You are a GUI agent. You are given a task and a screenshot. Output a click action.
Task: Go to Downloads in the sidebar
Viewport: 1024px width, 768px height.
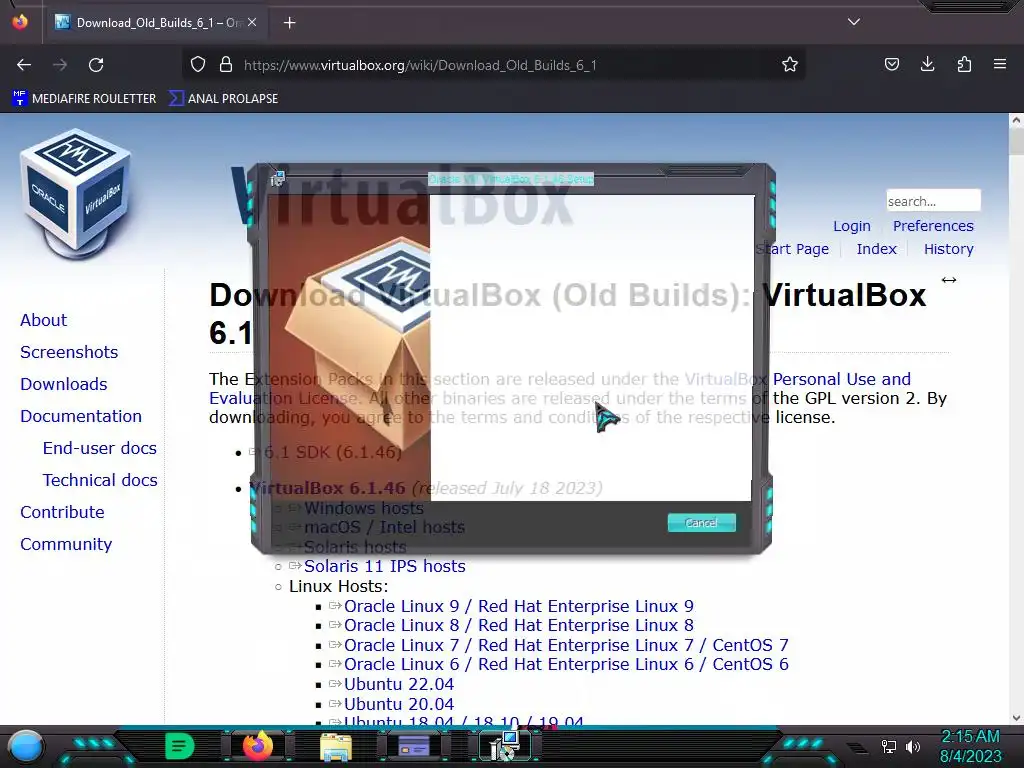[x=64, y=384]
